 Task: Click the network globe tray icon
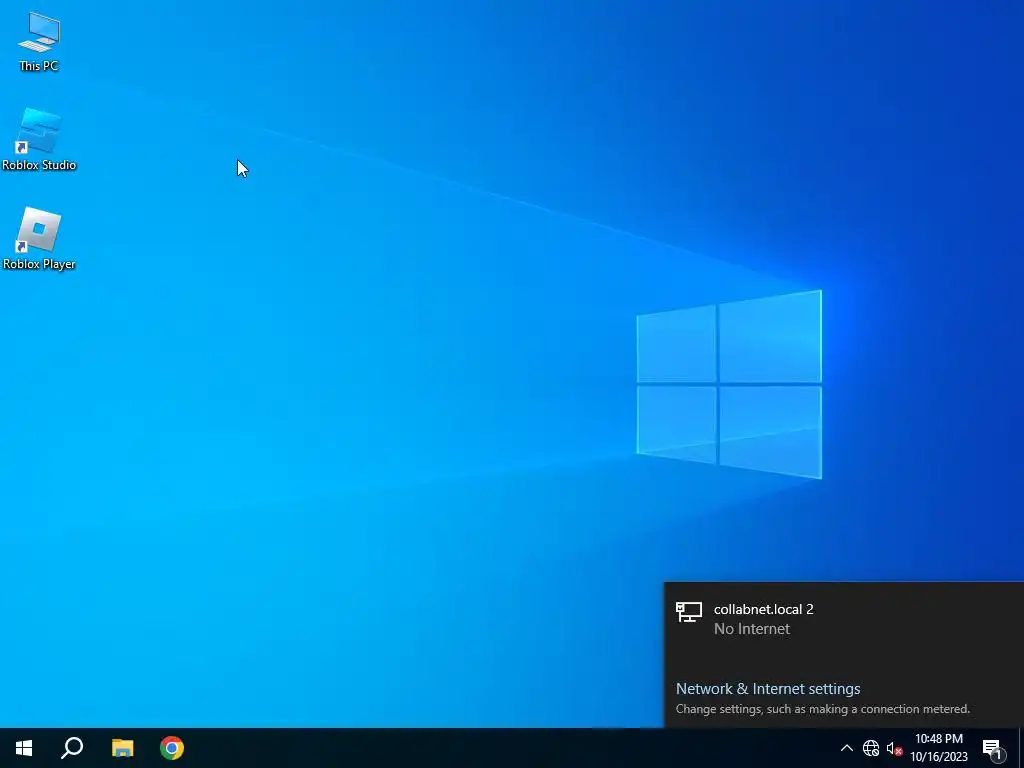[x=871, y=748]
